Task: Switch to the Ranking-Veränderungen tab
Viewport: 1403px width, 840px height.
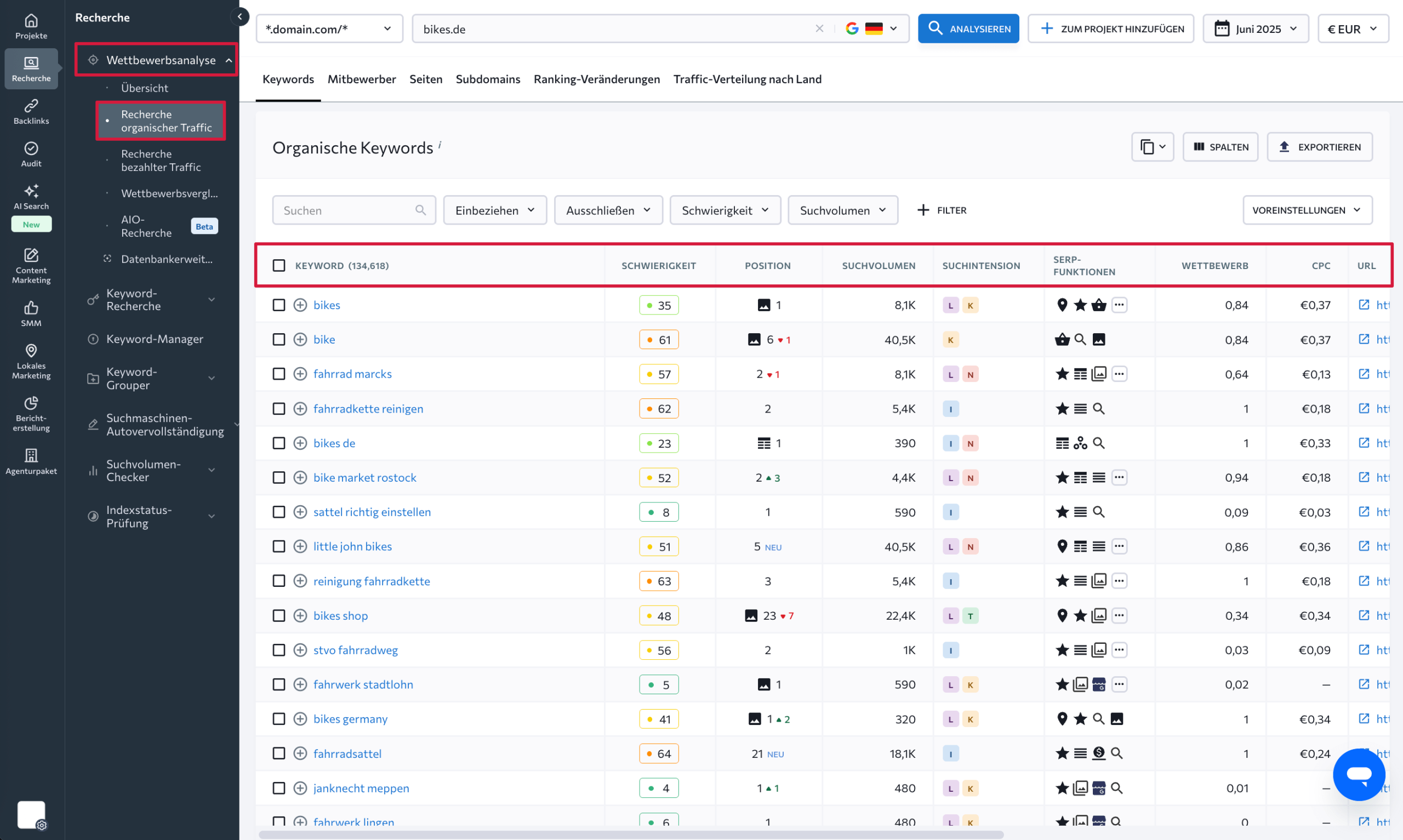Action: pyautogui.click(x=596, y=79)
